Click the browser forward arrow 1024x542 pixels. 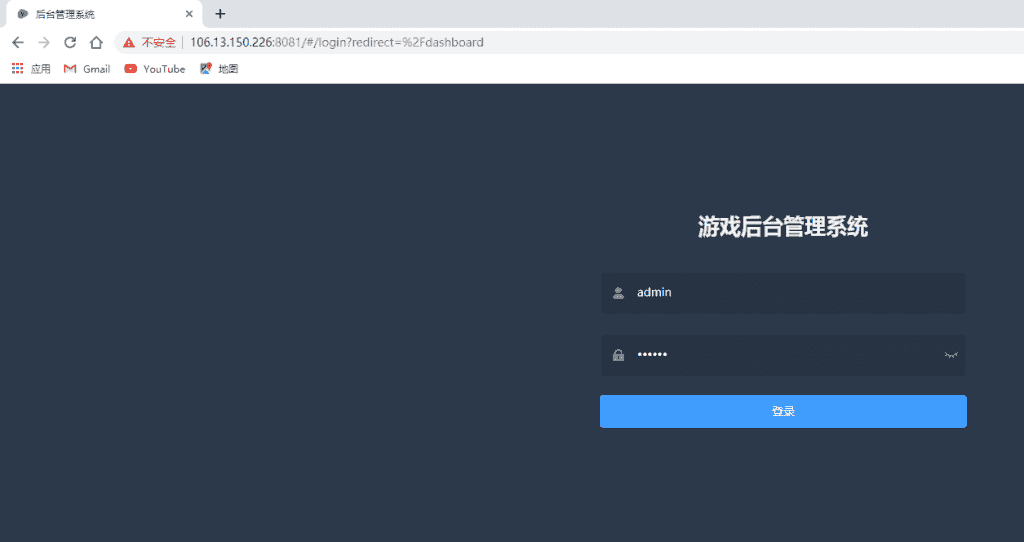click(44, 42)
